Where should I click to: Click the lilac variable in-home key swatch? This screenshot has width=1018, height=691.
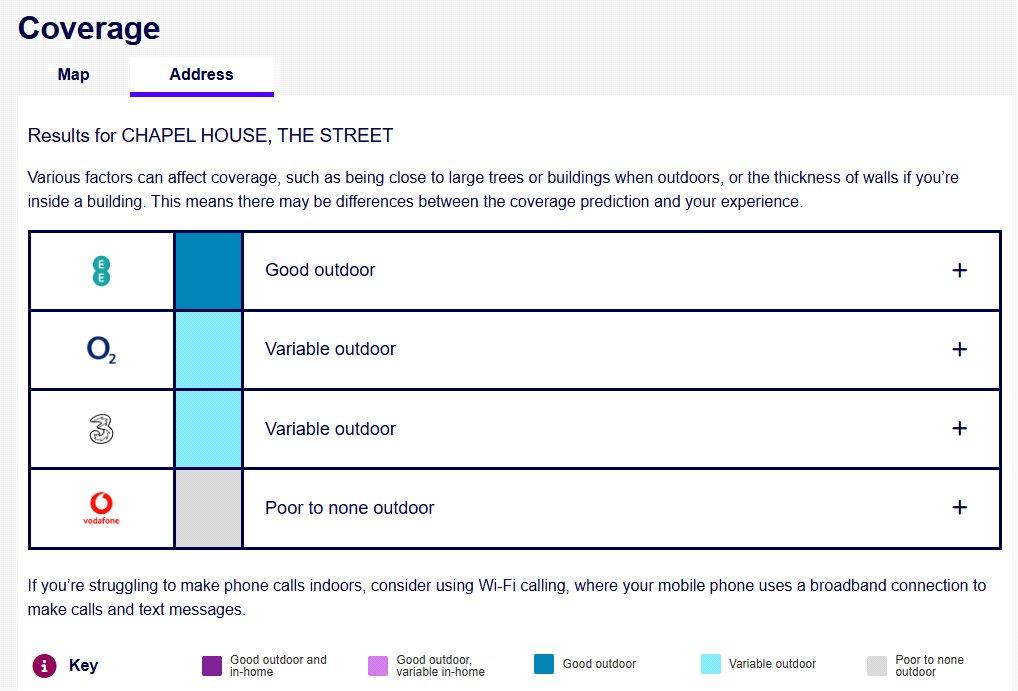pos(378,665)
